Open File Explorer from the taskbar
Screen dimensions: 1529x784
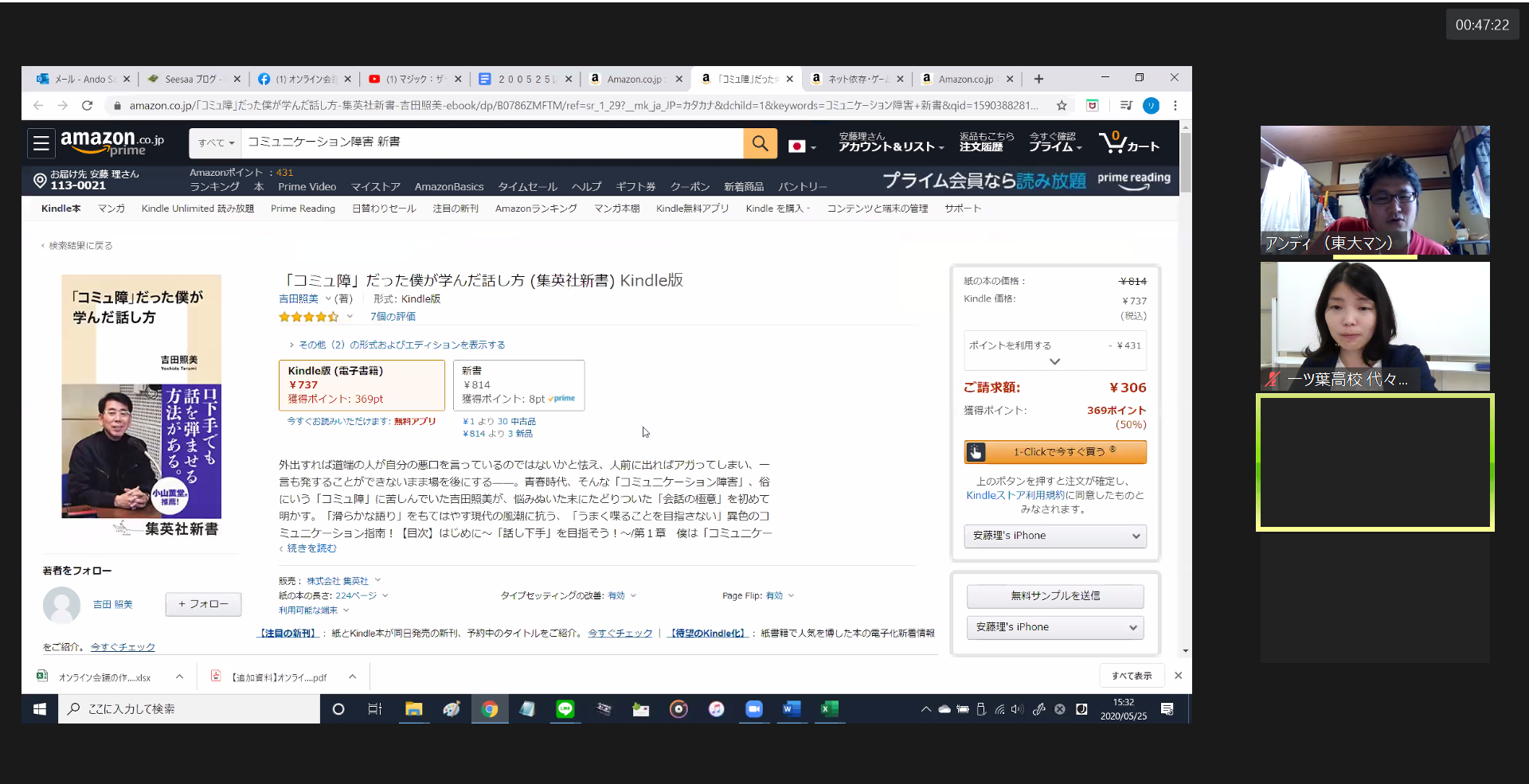tap(413, 709)
